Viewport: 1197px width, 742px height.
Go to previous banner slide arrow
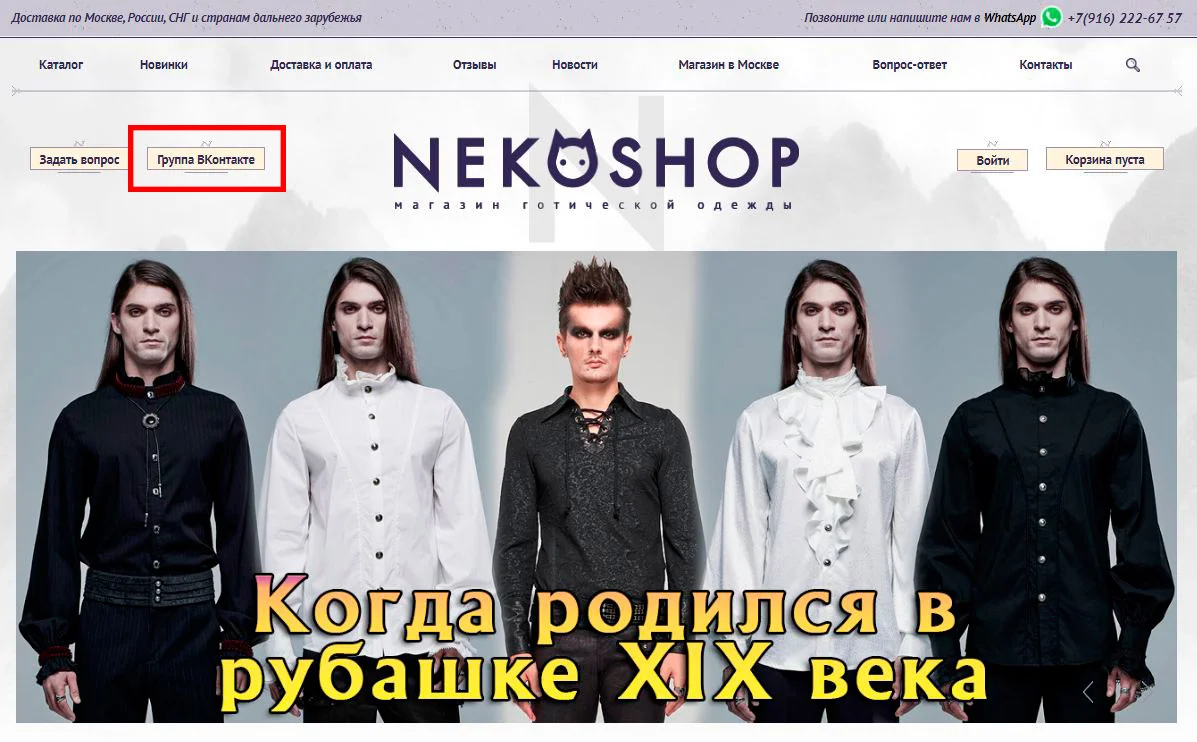pos(1088,692)
